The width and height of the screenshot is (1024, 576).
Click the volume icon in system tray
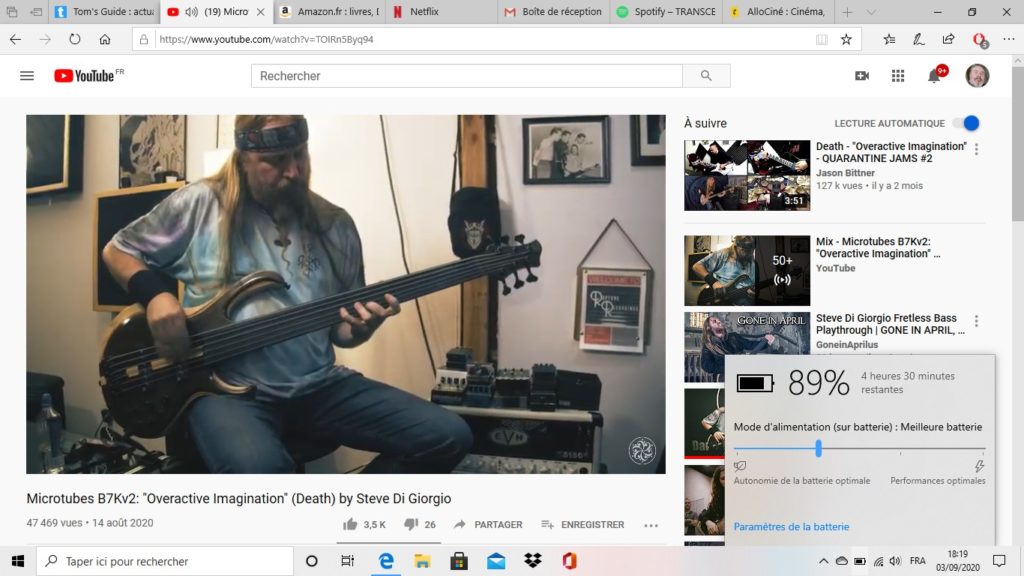point(895,561)
